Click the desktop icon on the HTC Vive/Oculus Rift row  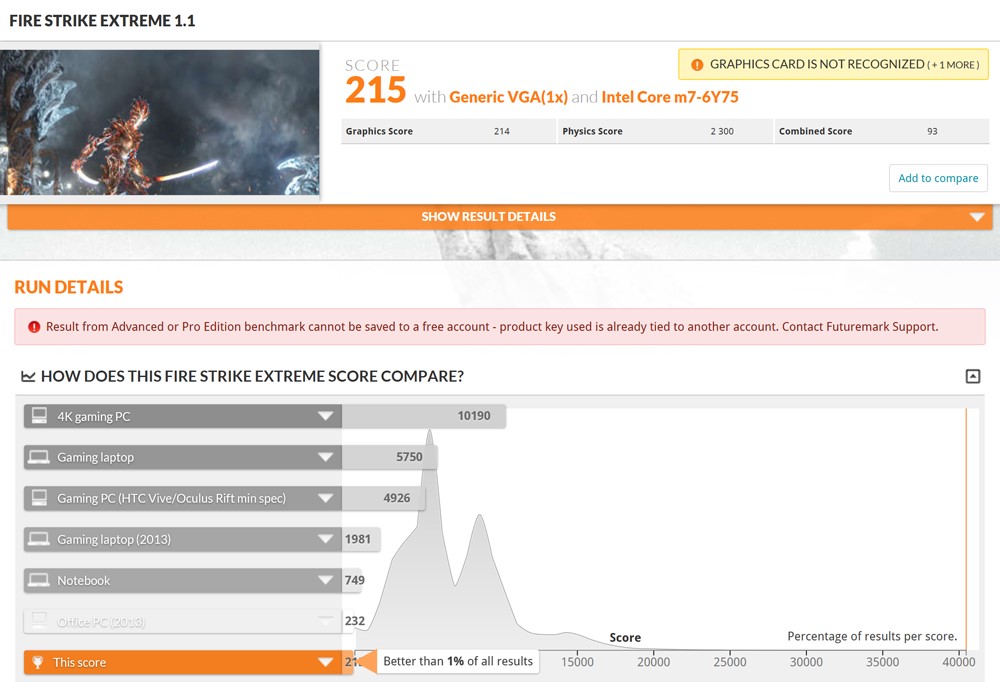(40, 498)
